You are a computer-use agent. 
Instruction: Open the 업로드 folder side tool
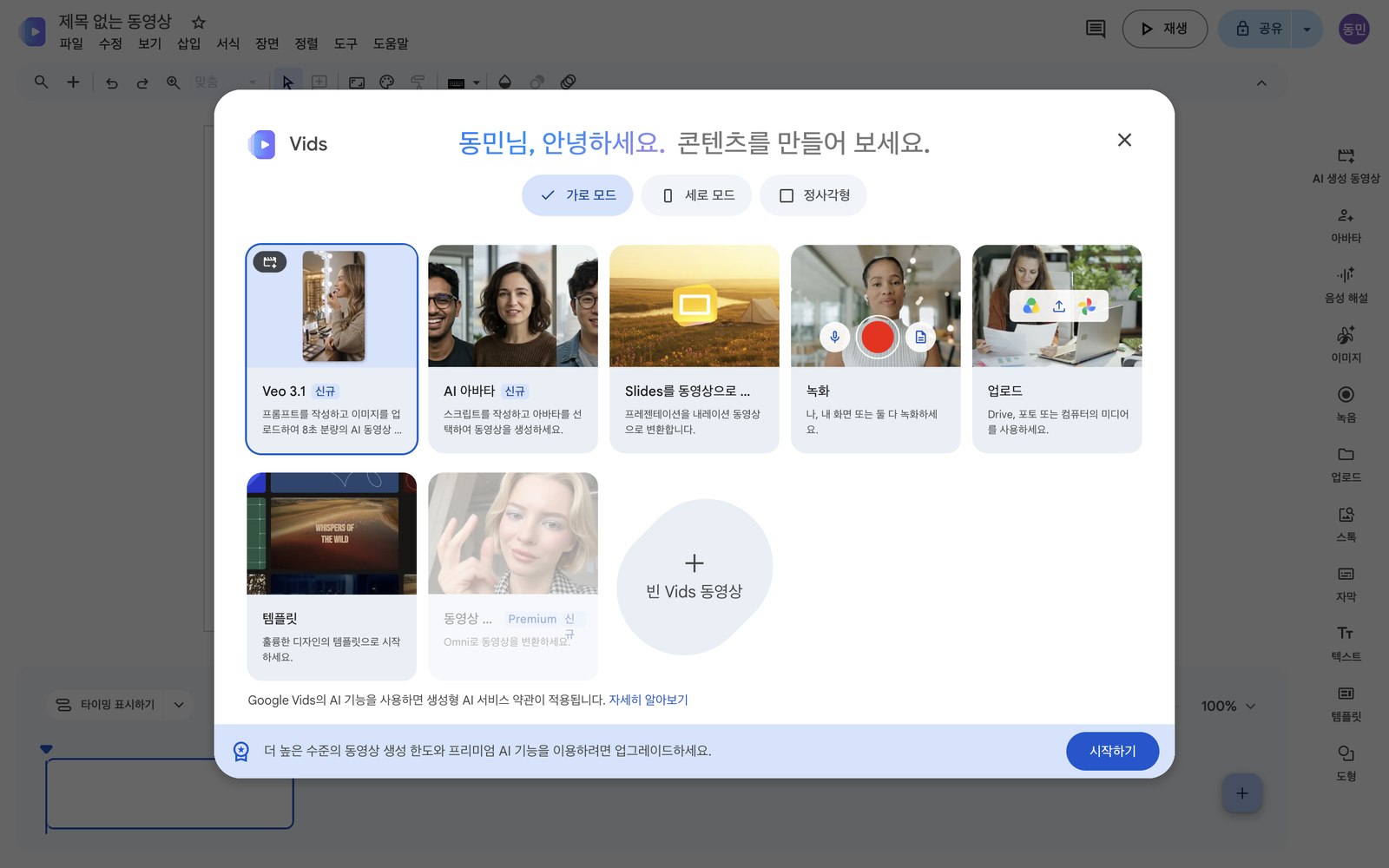tap(1346, 464)
